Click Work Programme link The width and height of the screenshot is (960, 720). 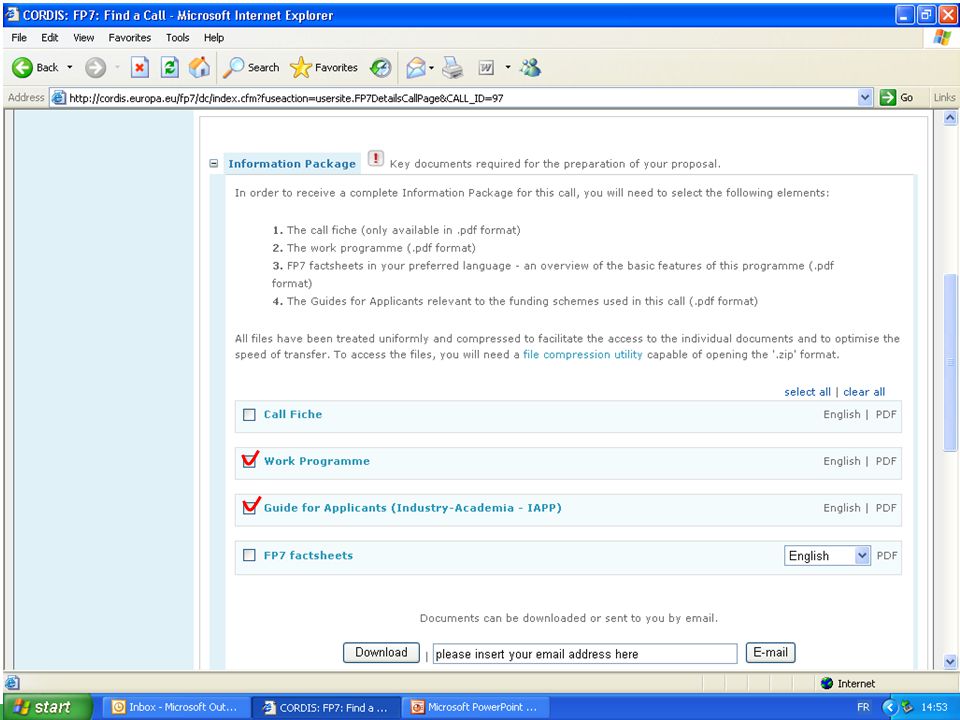(317, 461)
